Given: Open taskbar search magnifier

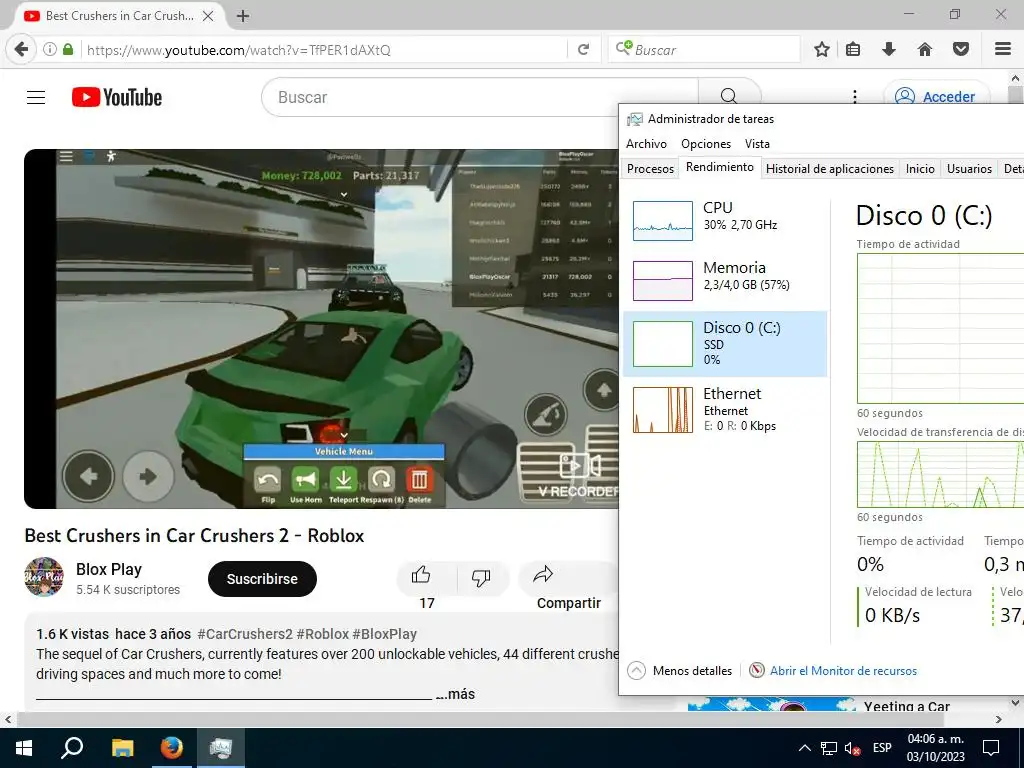Looking at the screenshot, I should point(71,748).
